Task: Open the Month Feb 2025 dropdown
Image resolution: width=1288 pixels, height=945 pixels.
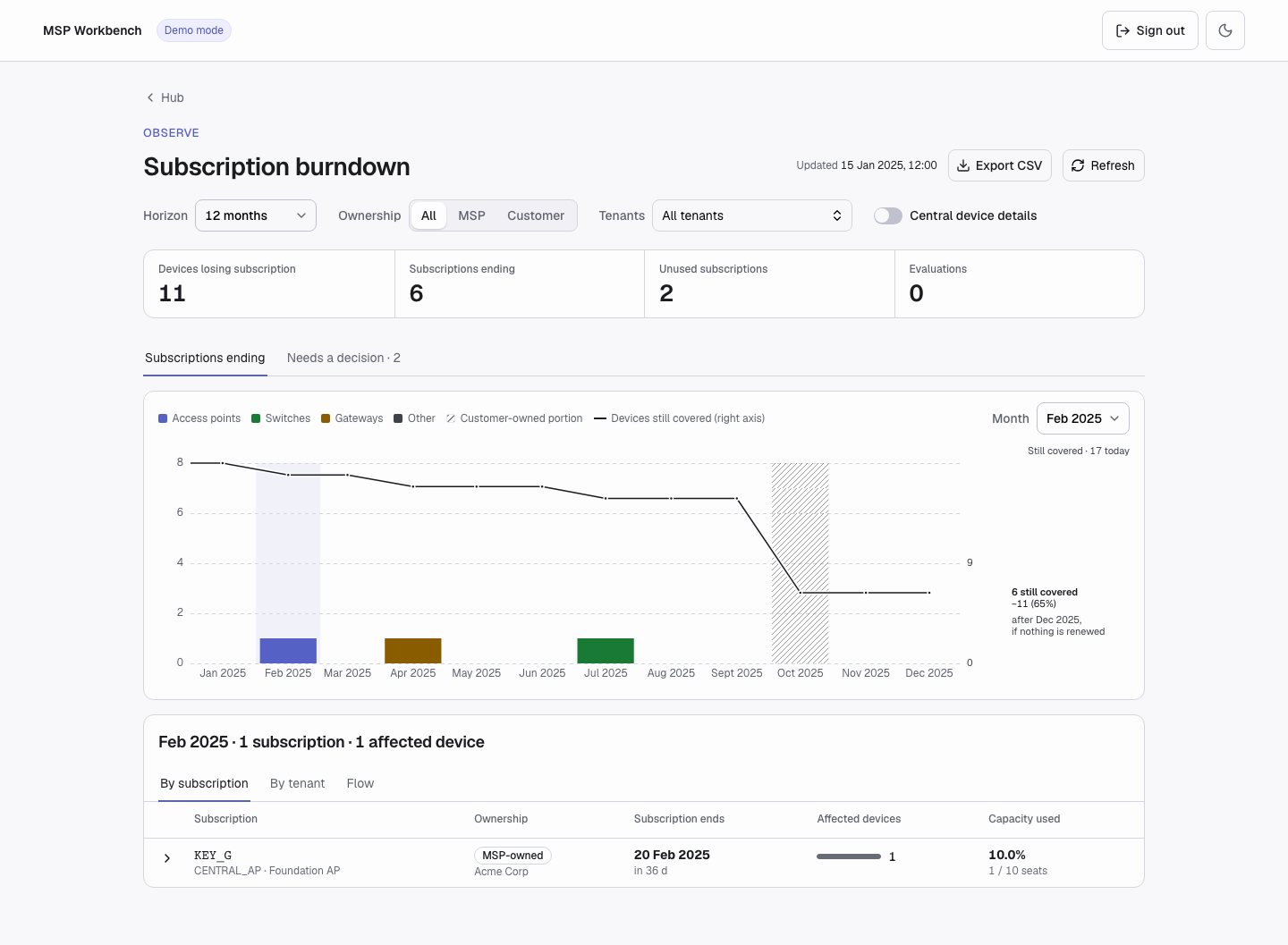Action: tap(1083, 418)
